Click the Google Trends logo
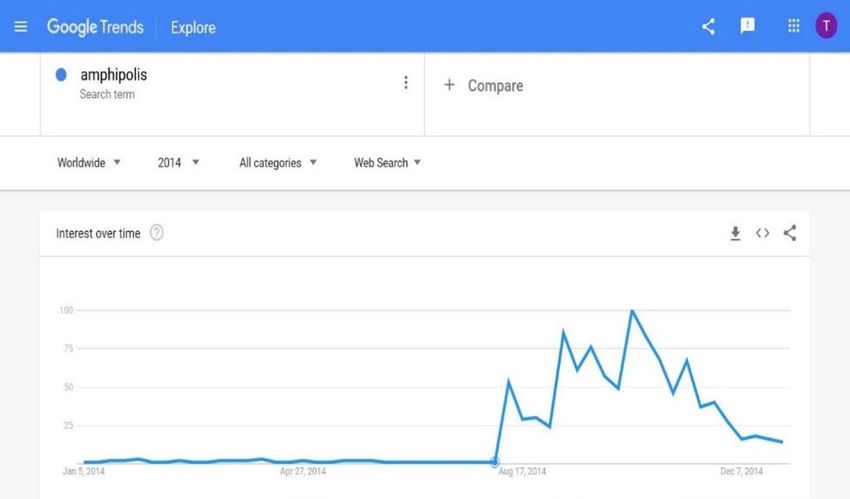This screenshot has height=499, width=850. tap(95, 27)
